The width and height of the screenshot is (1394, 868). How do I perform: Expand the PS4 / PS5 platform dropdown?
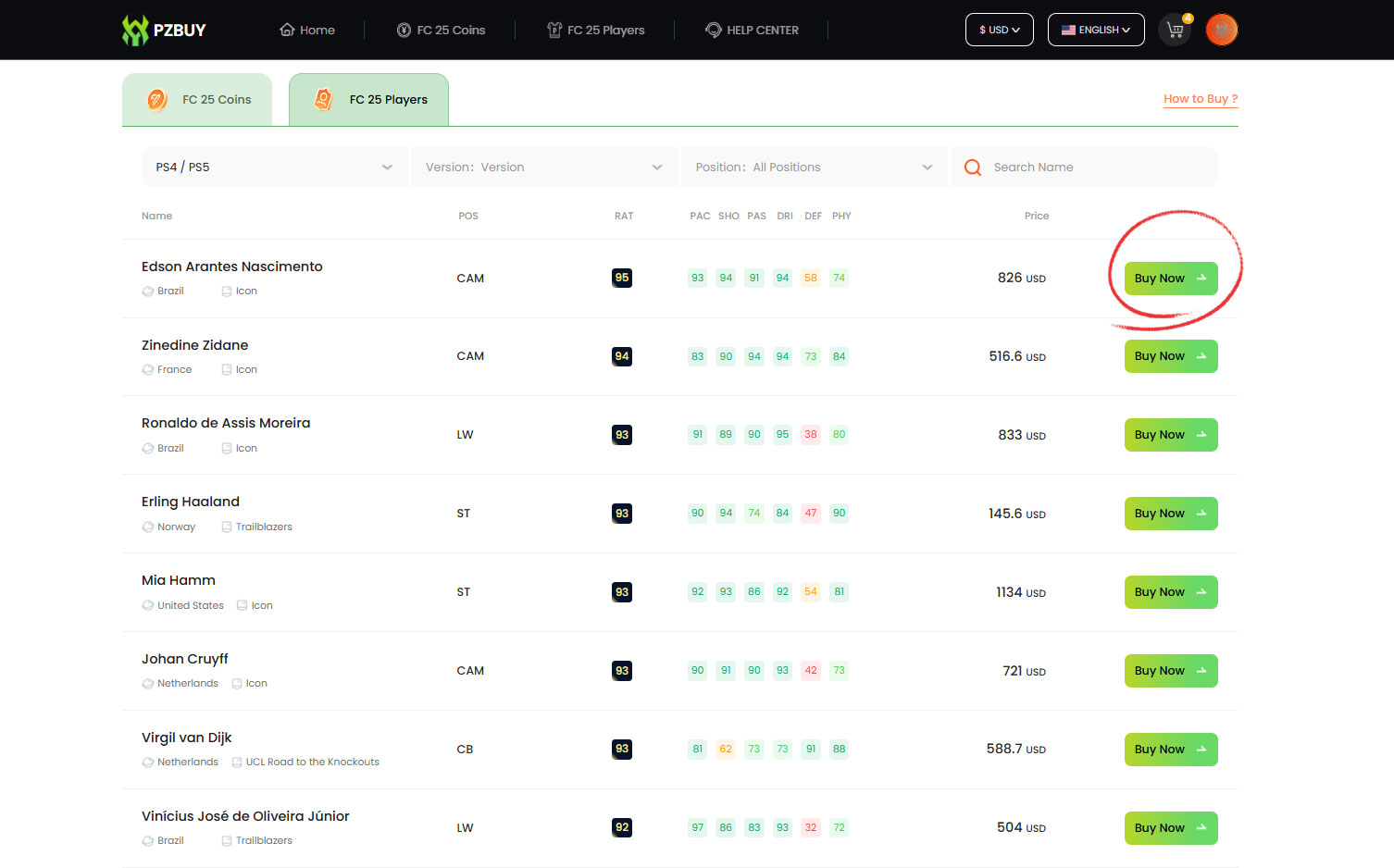pos(274,167)
